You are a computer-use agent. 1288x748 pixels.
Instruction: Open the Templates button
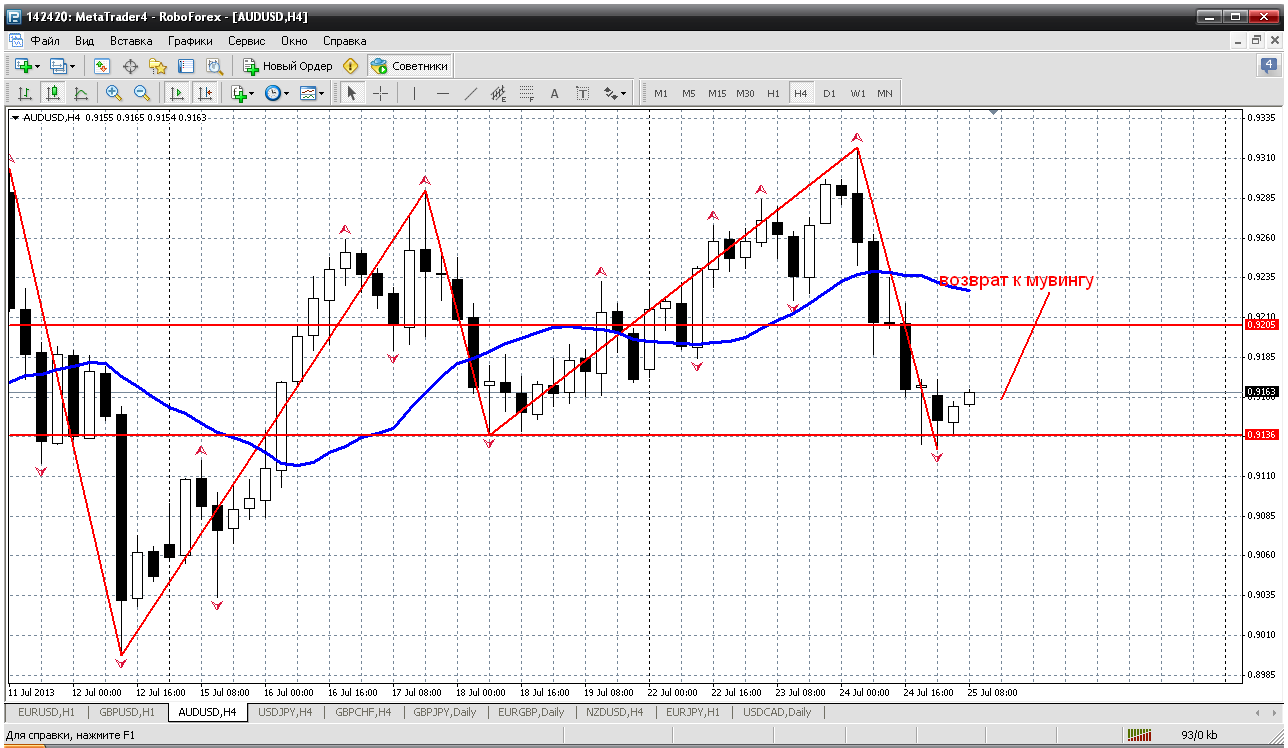(308, 93)
